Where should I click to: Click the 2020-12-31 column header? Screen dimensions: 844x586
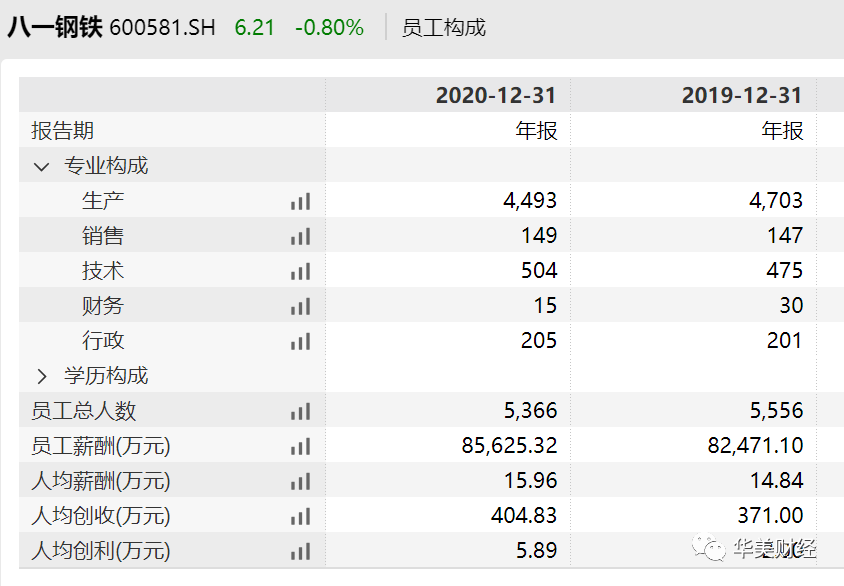[495, 95]
